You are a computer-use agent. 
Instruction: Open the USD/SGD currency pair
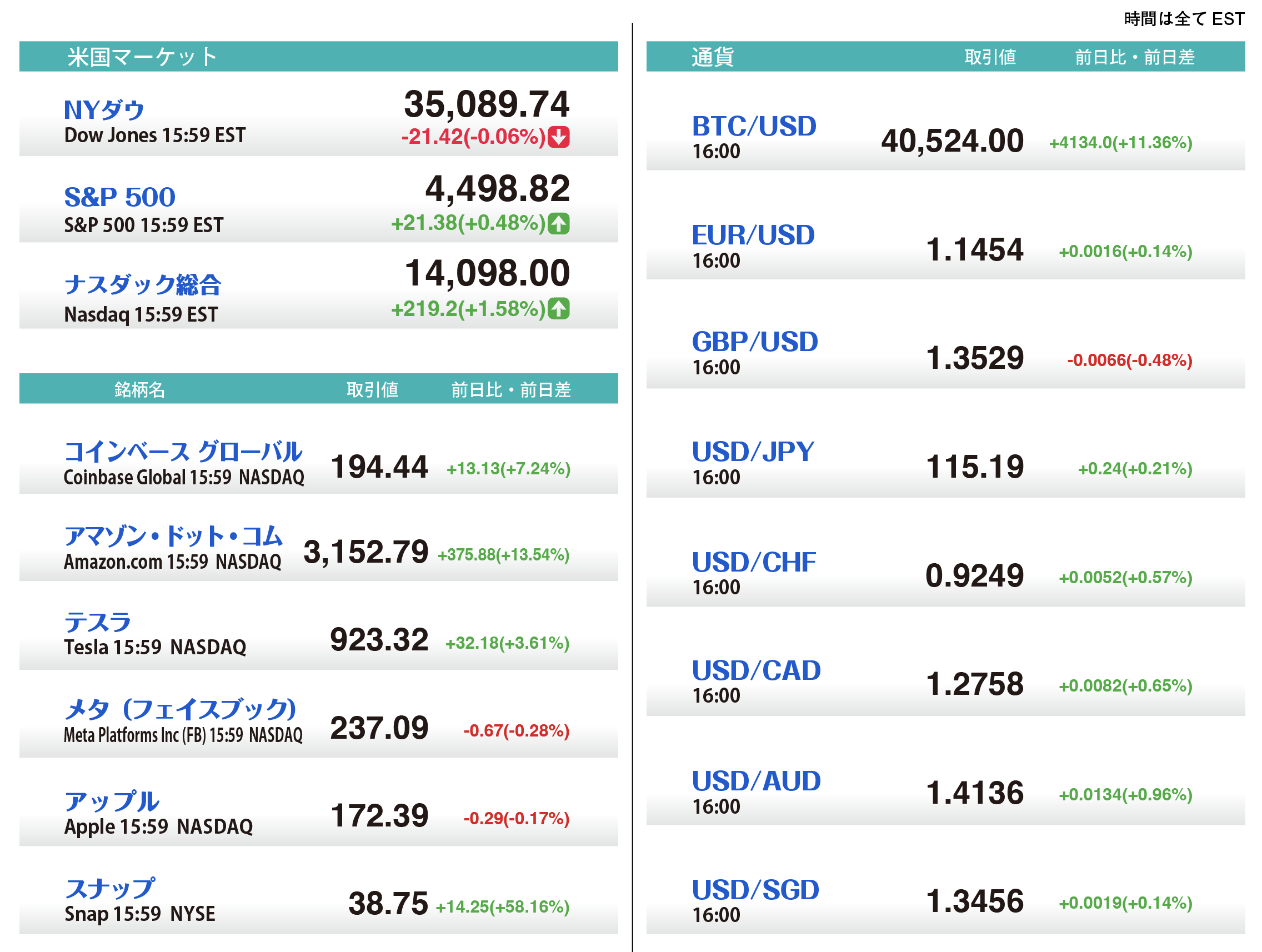coord(755,890)
